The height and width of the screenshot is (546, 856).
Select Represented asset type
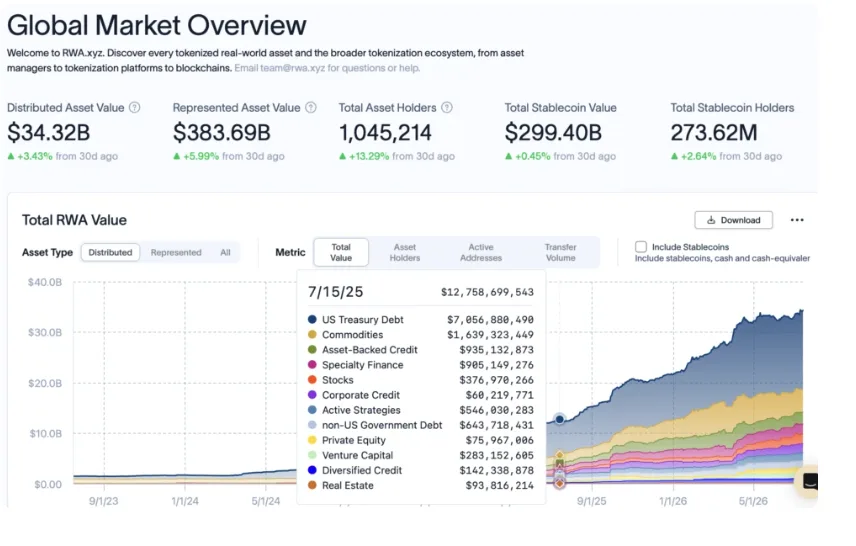176,252
